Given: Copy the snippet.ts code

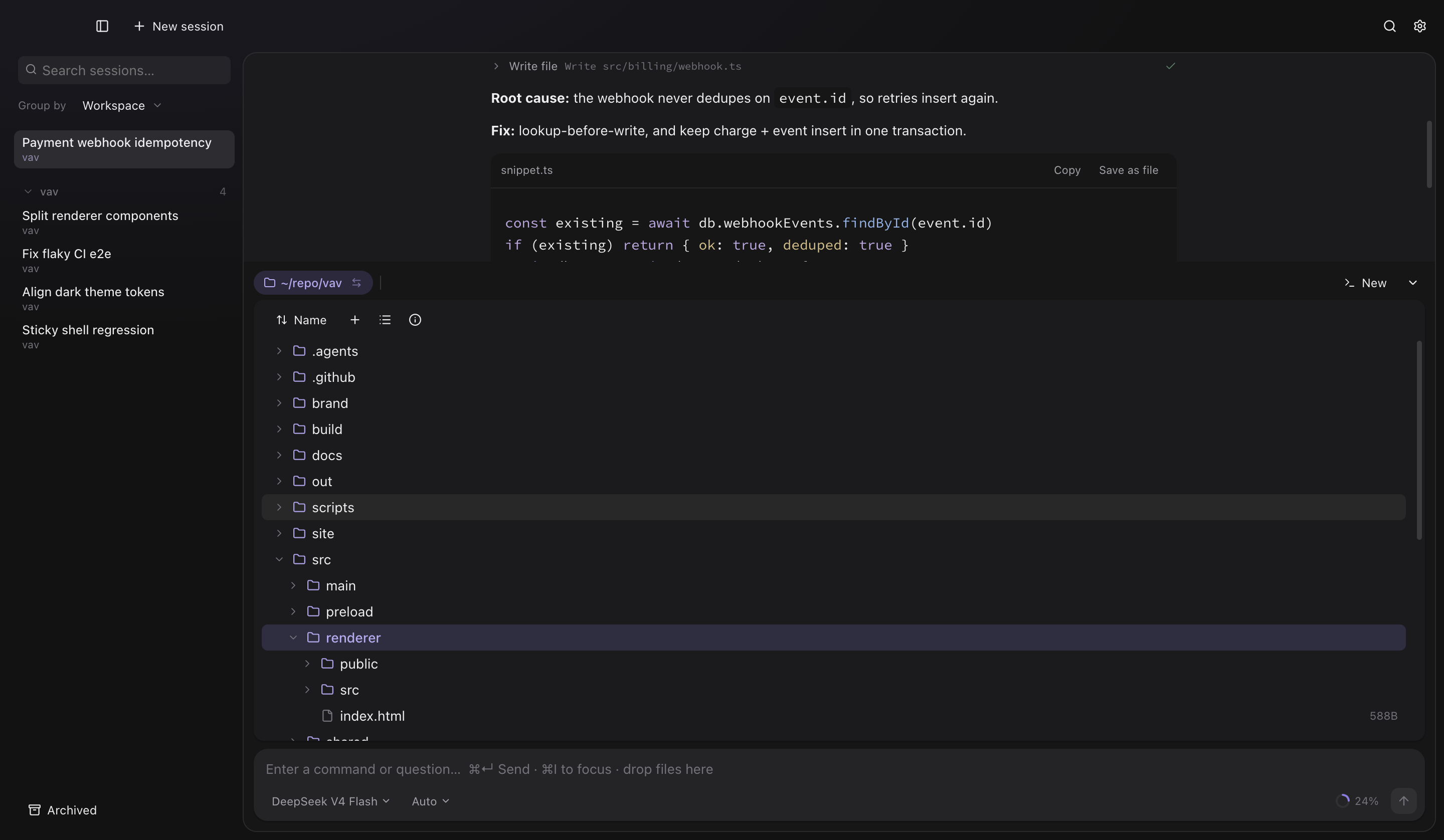Looking at the screenshot, I should tap(1066, 170).
